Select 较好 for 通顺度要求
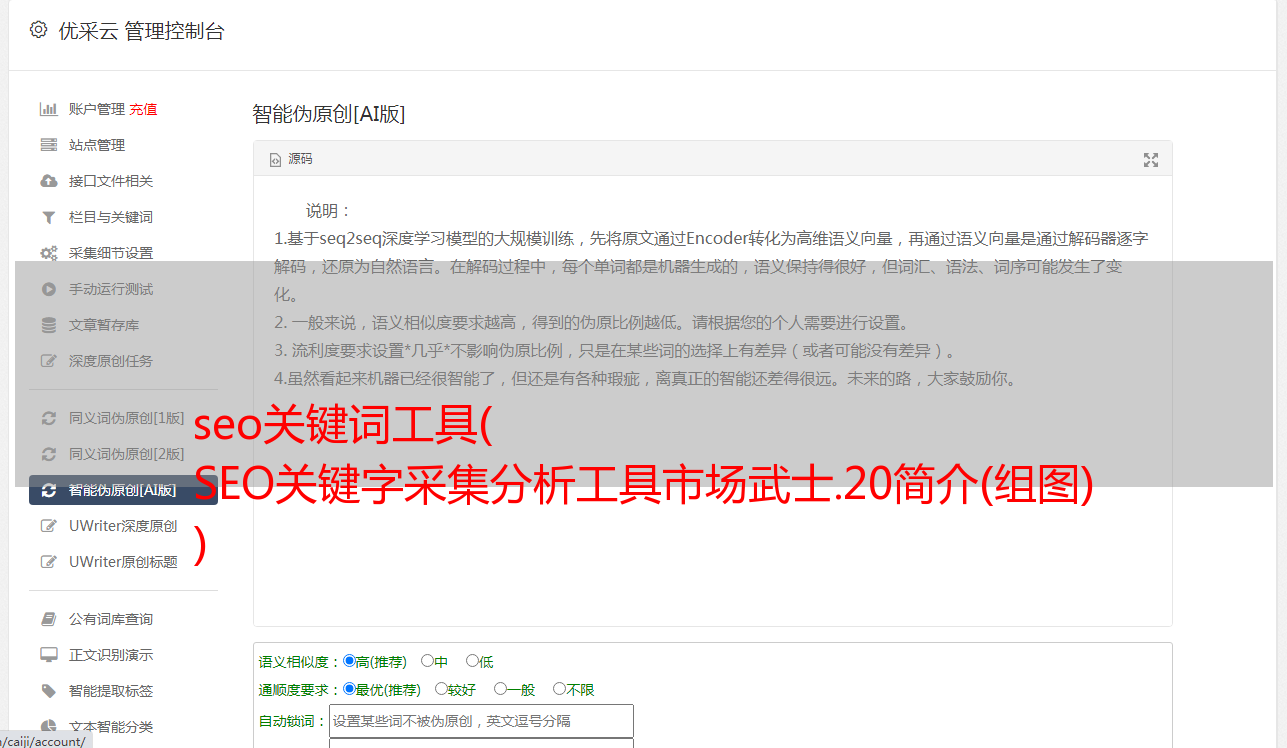1287x748 pixels. [x=441, y=689]
